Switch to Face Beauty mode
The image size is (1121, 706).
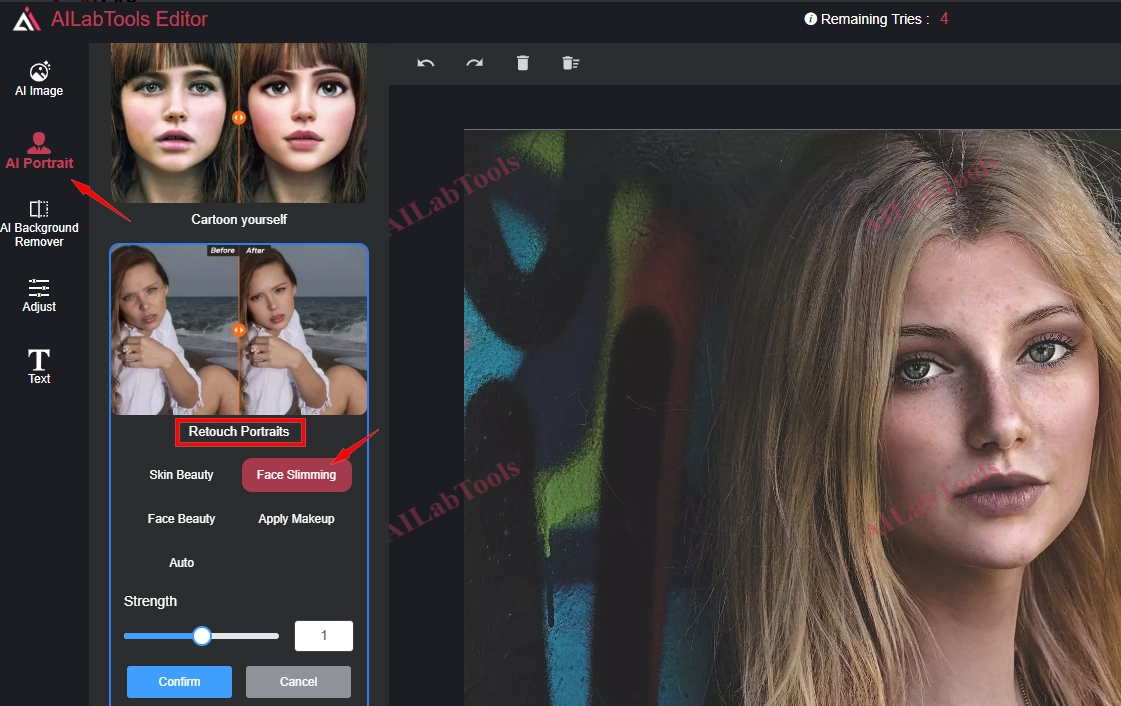click(181, 519)
